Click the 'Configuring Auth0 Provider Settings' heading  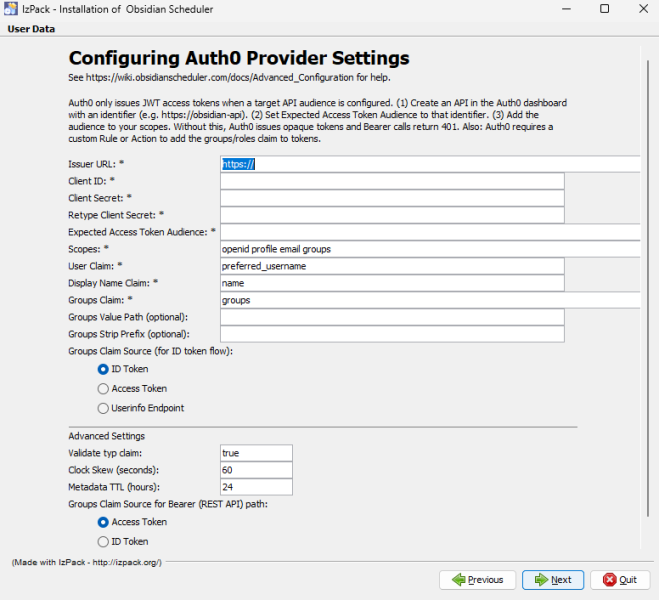[x=239, y=58]
